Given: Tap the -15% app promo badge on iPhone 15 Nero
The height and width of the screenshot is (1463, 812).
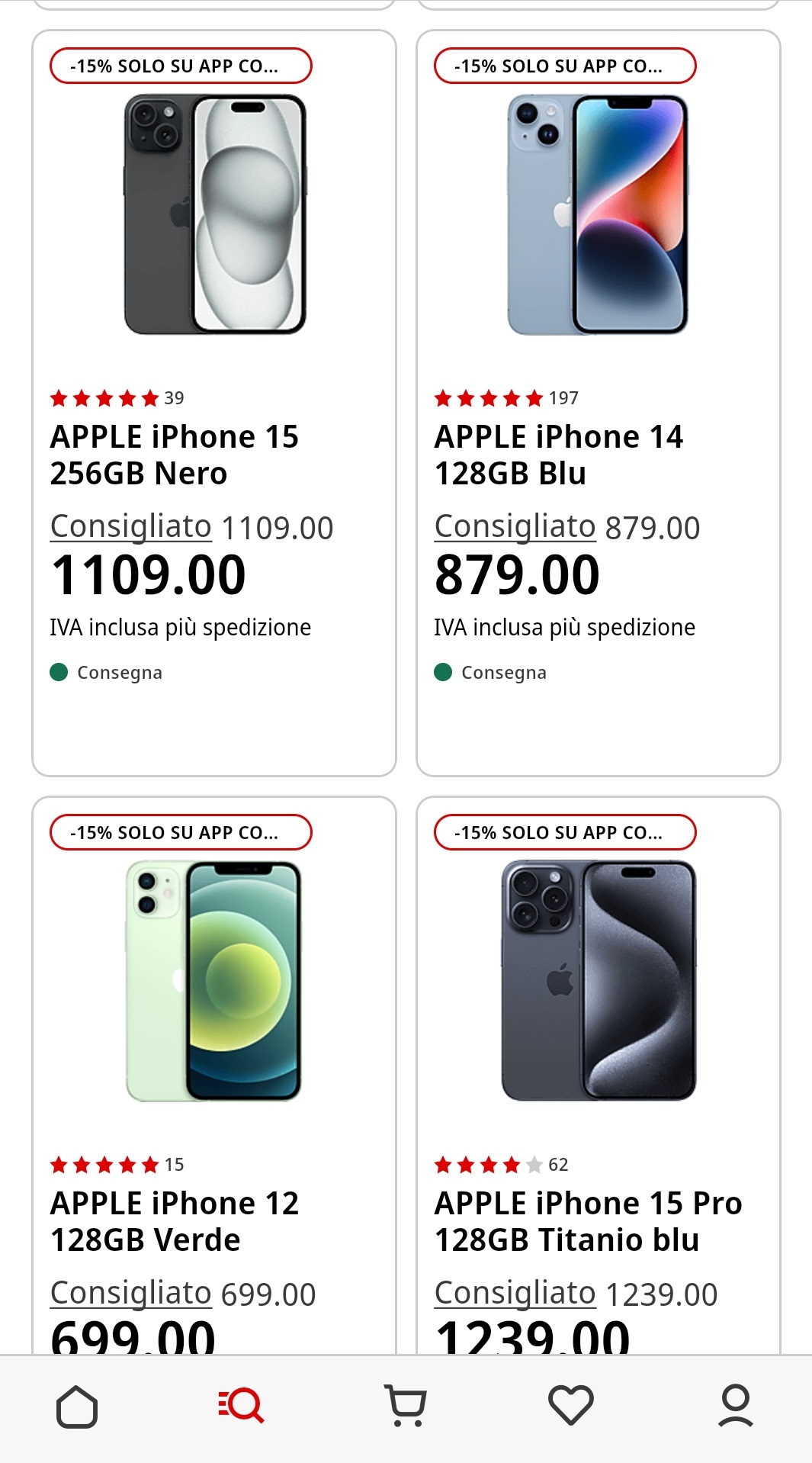Looking at the screenshot, I should click(181, 66).
